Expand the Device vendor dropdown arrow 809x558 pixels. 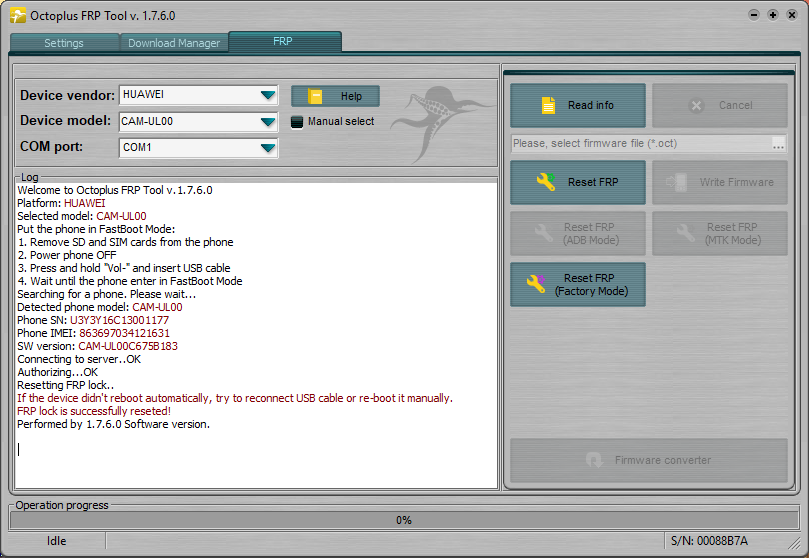tap(267, 95)
